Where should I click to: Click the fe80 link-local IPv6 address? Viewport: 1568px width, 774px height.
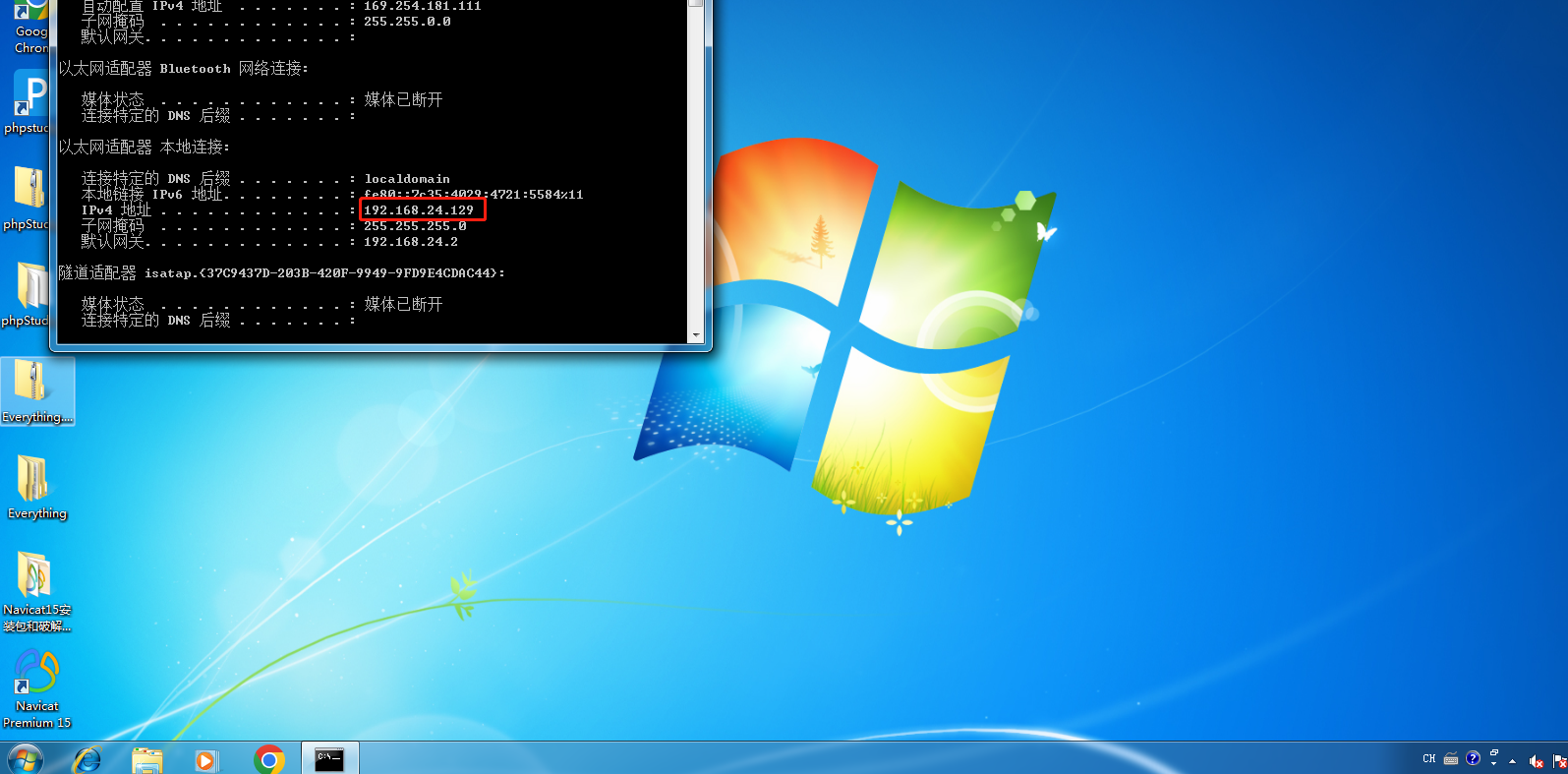tap(474, 195)
